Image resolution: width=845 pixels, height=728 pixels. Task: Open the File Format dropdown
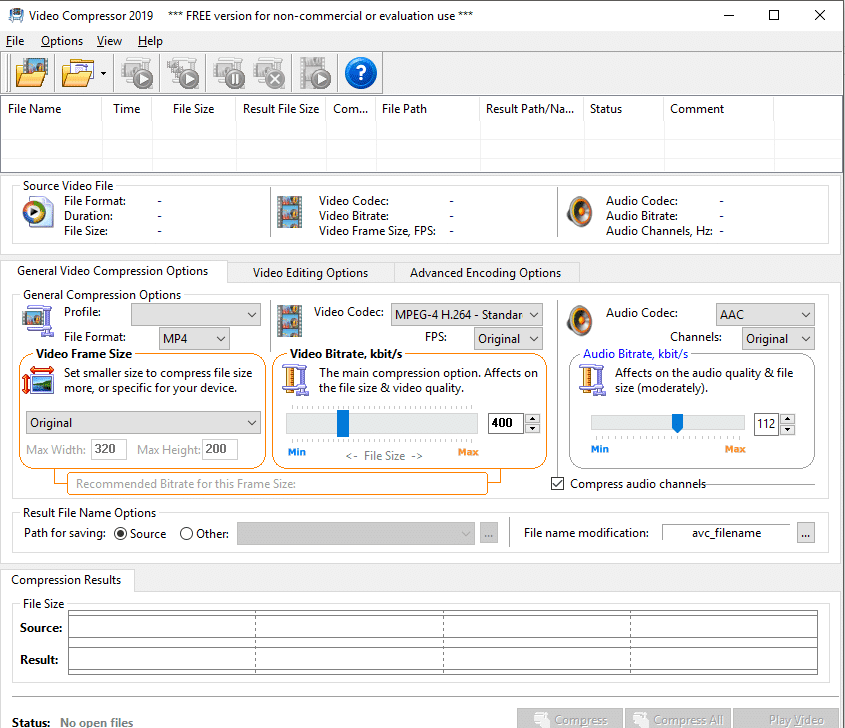click(194, 337)
